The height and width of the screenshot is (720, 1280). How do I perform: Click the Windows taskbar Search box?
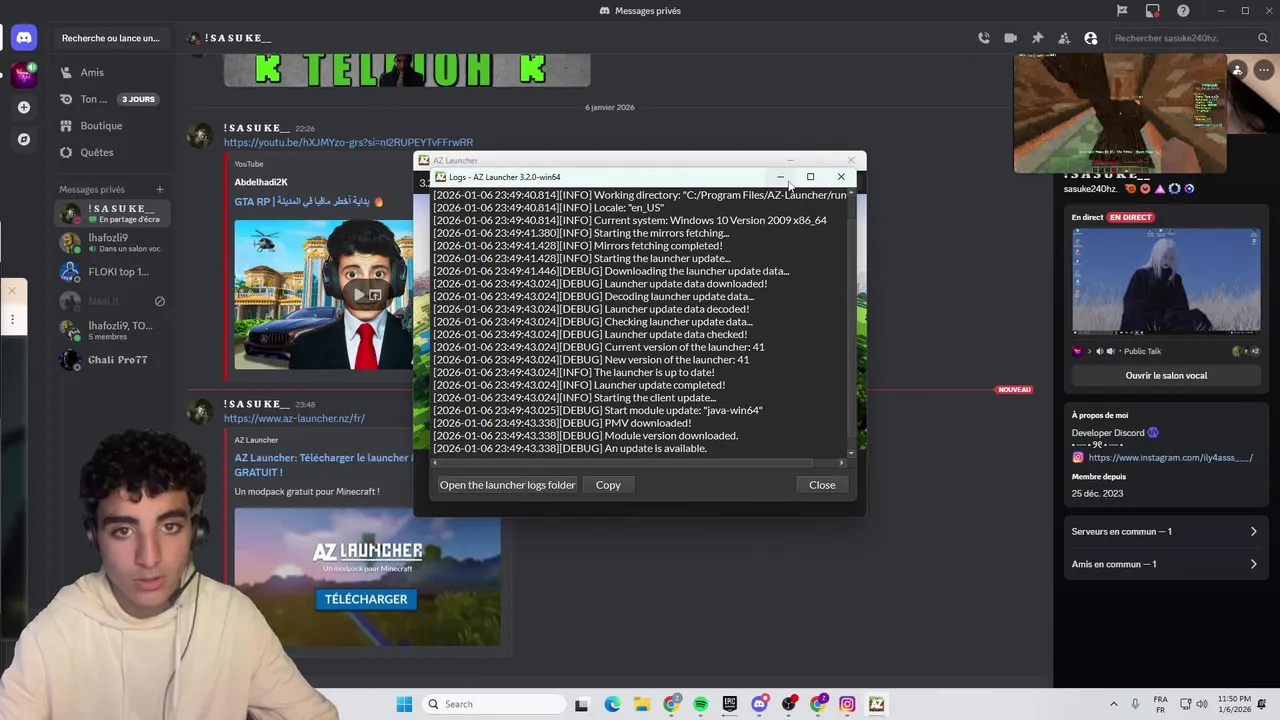(x=492, y=704)
